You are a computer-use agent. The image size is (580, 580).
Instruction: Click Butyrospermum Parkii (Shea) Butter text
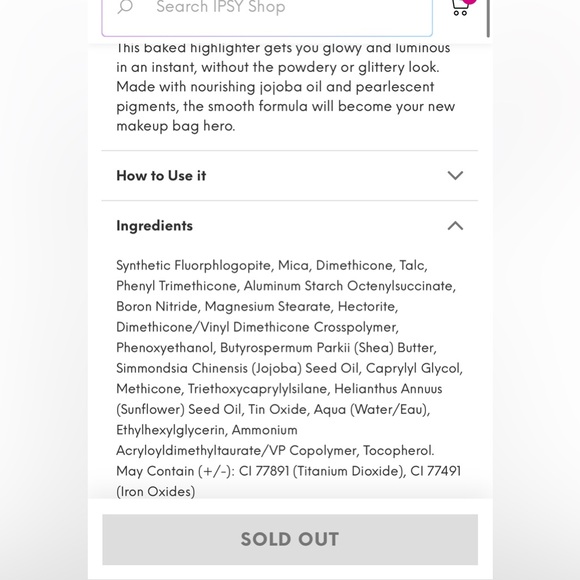tap(328, 348)
